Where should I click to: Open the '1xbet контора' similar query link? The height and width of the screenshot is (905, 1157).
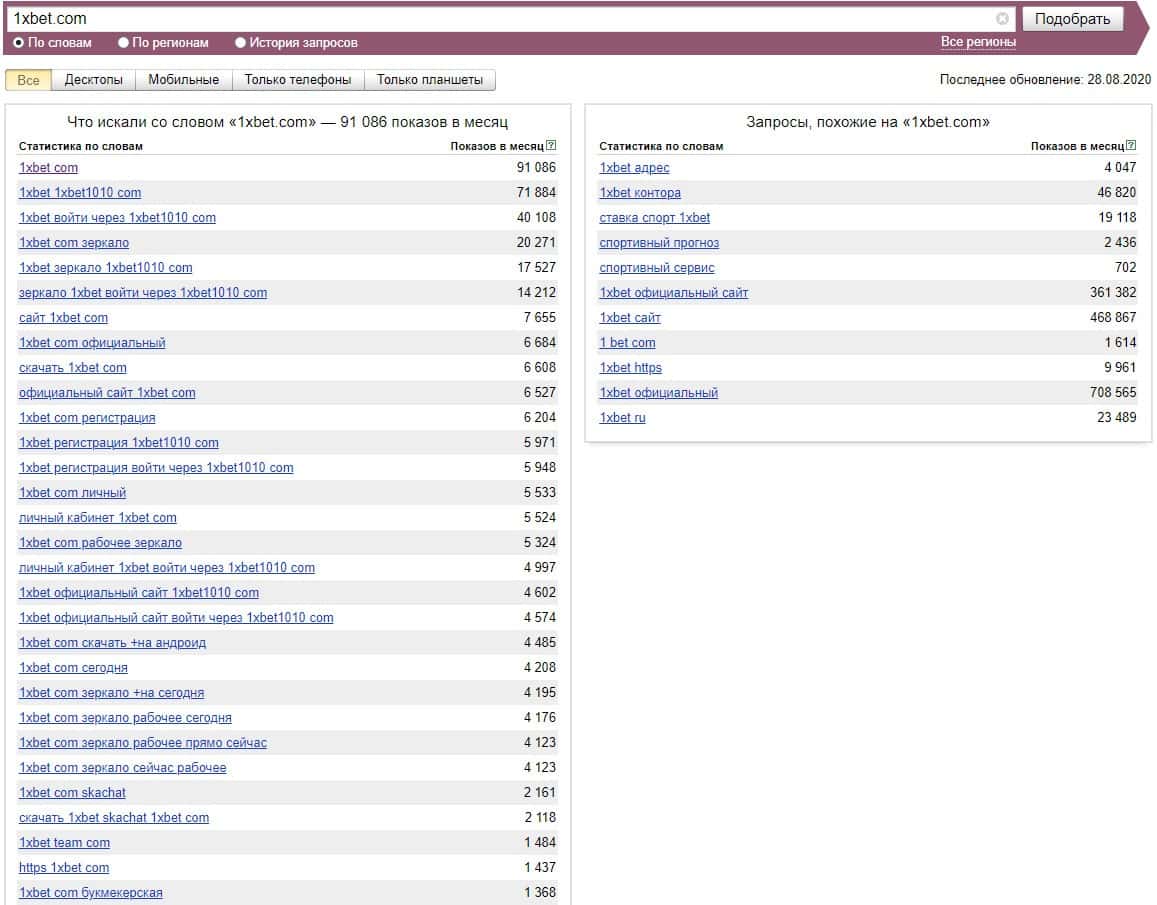(640, 193)
